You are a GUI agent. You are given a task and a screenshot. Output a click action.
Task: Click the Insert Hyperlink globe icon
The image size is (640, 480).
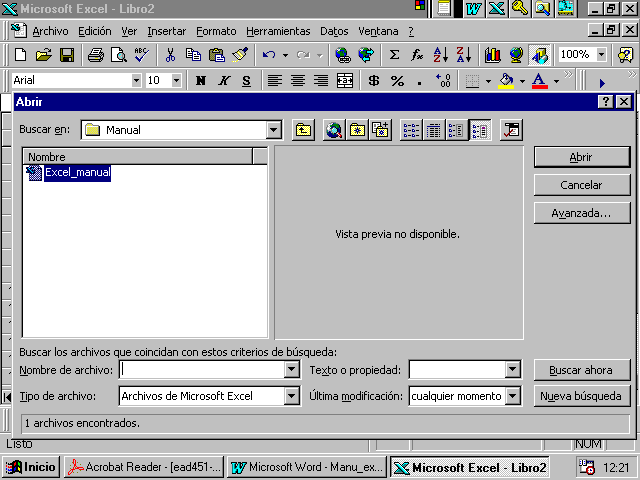(x=343, y=54)
